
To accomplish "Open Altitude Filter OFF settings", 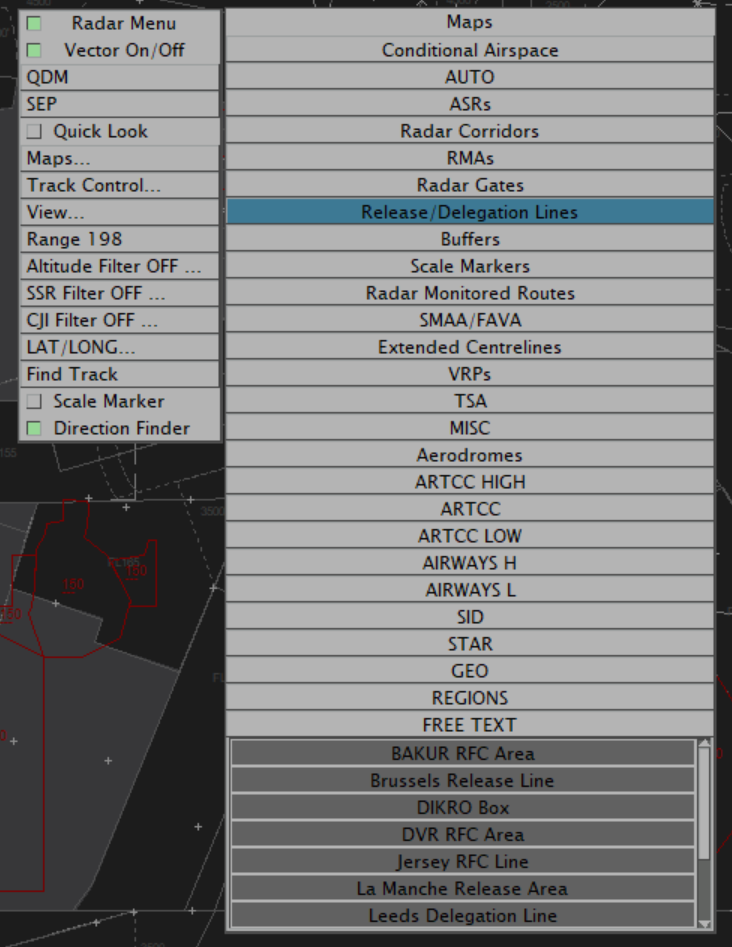I will [x=119, y=266].
